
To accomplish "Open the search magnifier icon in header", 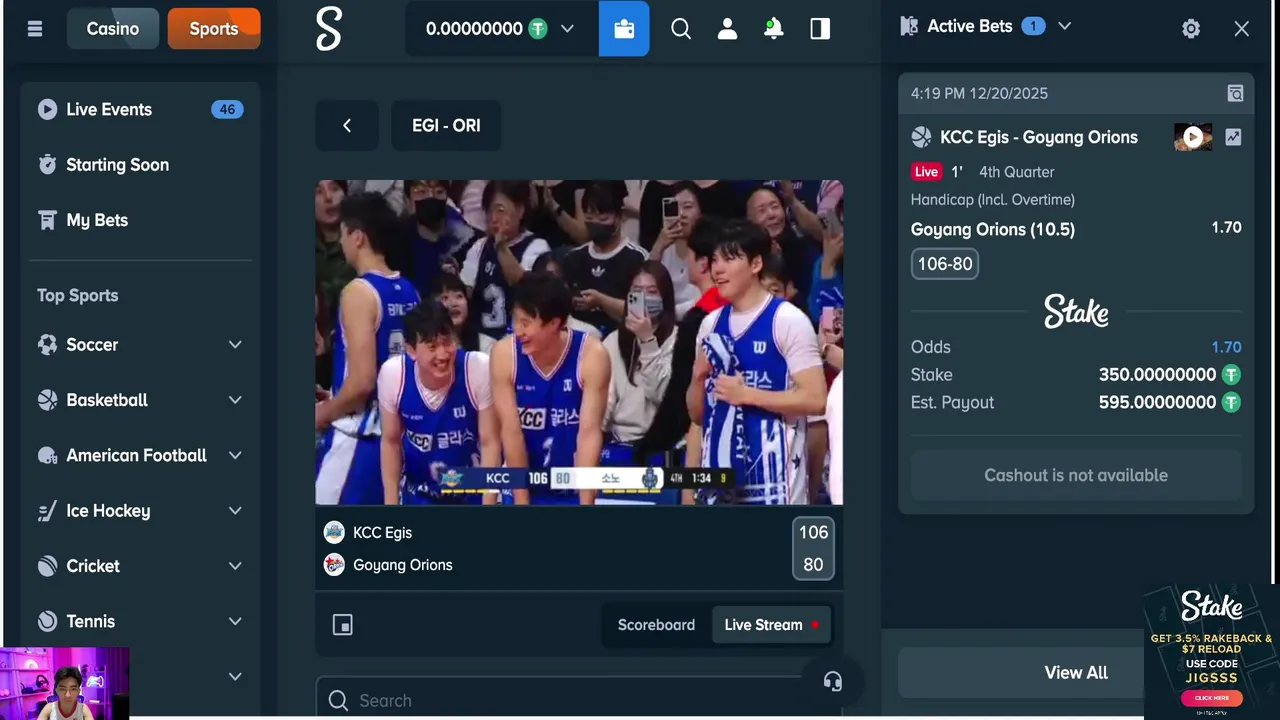I will click(x=681, y=29).
